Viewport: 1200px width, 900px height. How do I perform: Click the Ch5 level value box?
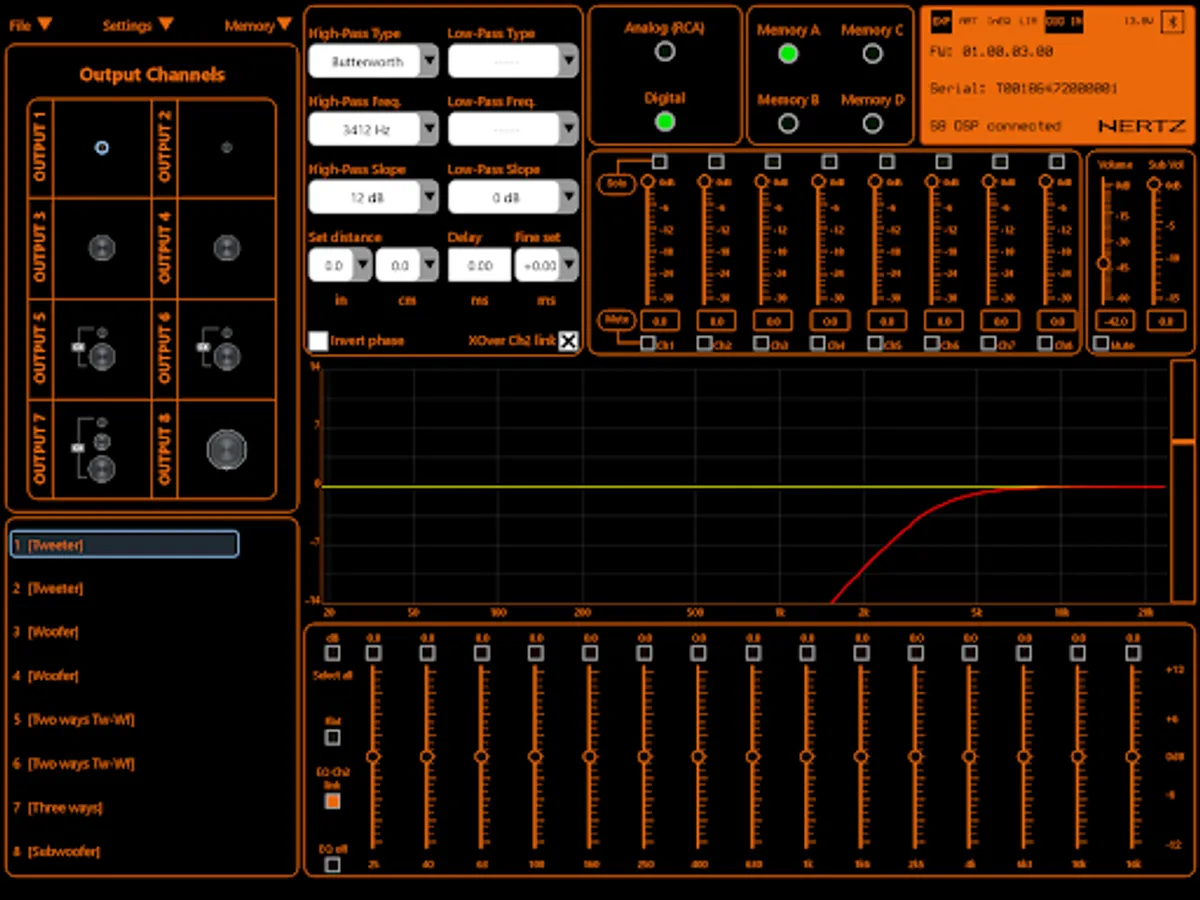click(x=888, y=321)
